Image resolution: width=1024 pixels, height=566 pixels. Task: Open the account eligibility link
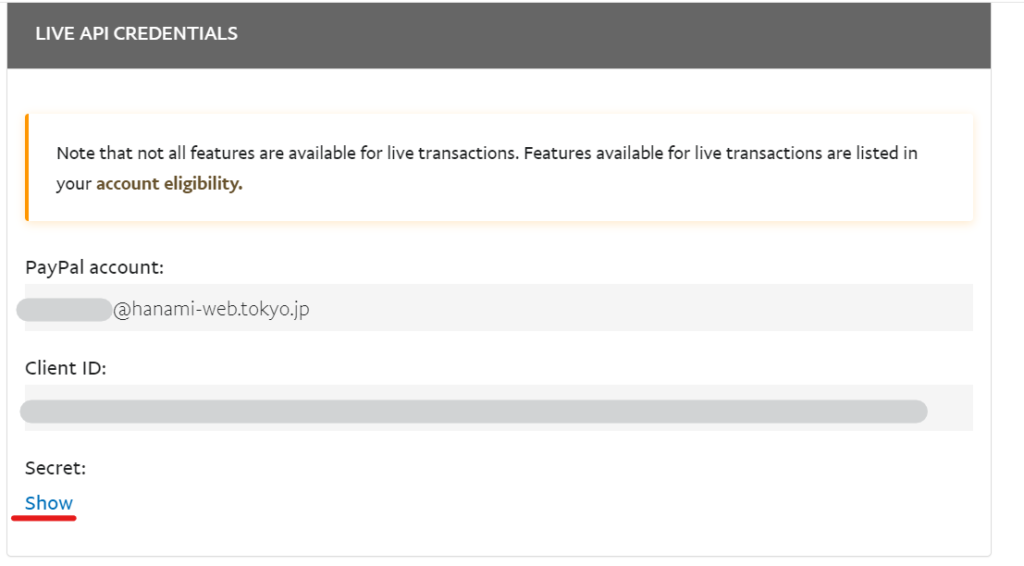coord(169,183)
